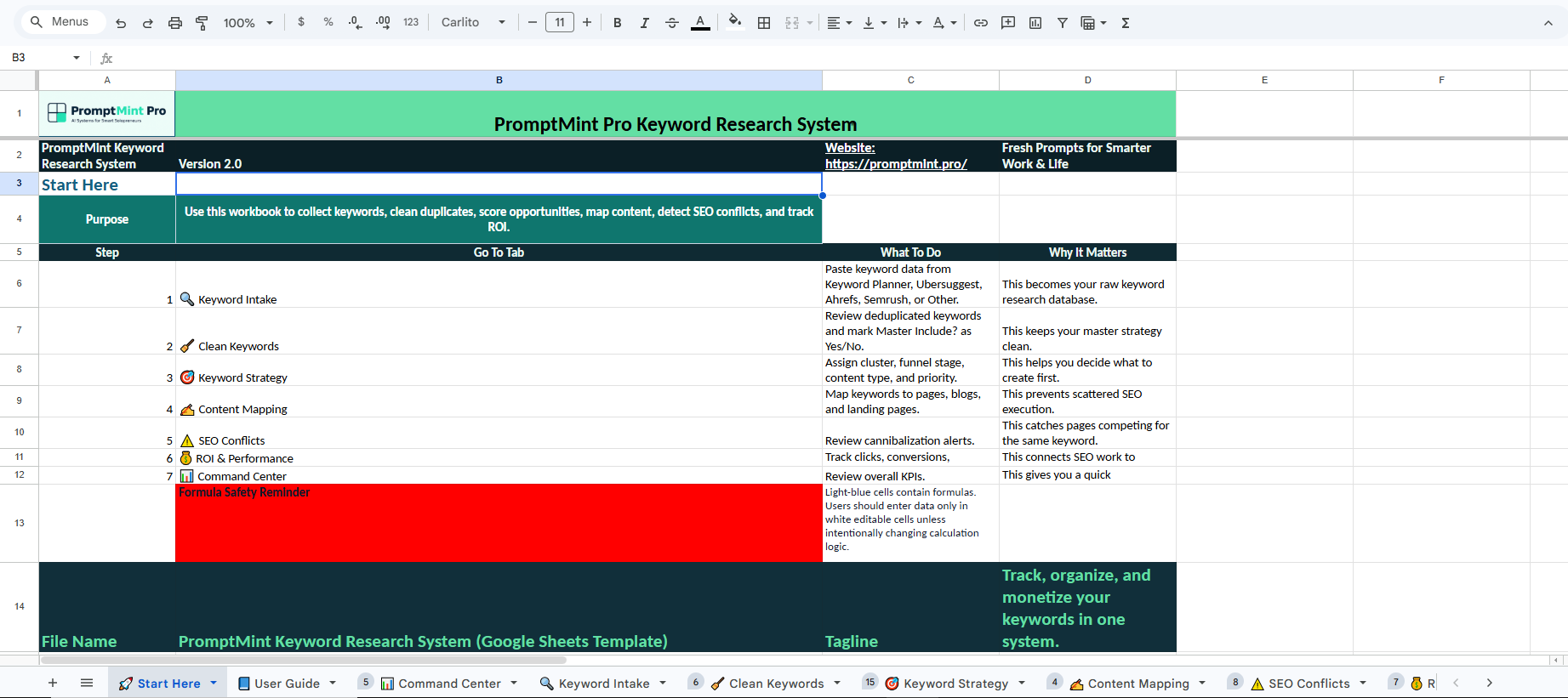This screenshot has height=698, width=1568.
Task: Search the Menus box
Action: point(62,22)
